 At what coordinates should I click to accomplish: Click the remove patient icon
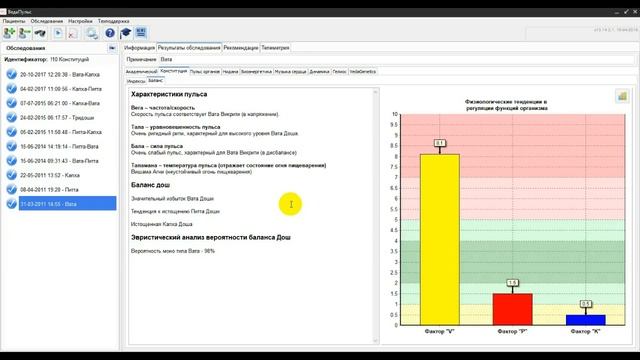(x=24, y=33)
